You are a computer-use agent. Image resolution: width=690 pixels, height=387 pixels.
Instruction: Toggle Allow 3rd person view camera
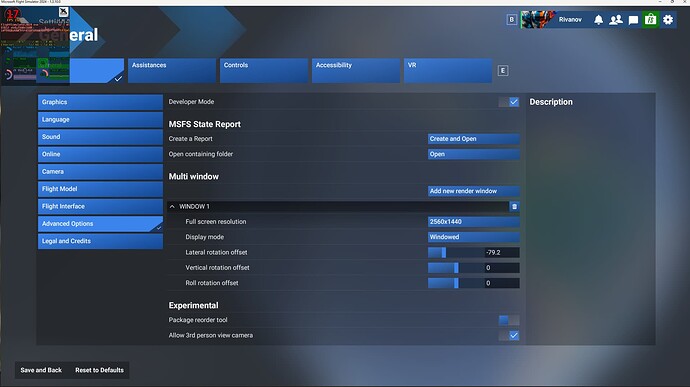coord(509,335)
